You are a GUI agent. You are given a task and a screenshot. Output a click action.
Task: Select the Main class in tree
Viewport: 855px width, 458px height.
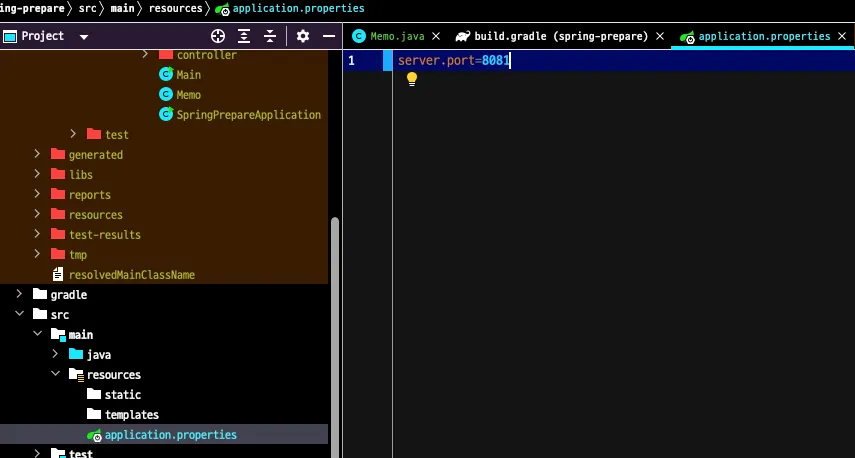click(x=189, y=75)
